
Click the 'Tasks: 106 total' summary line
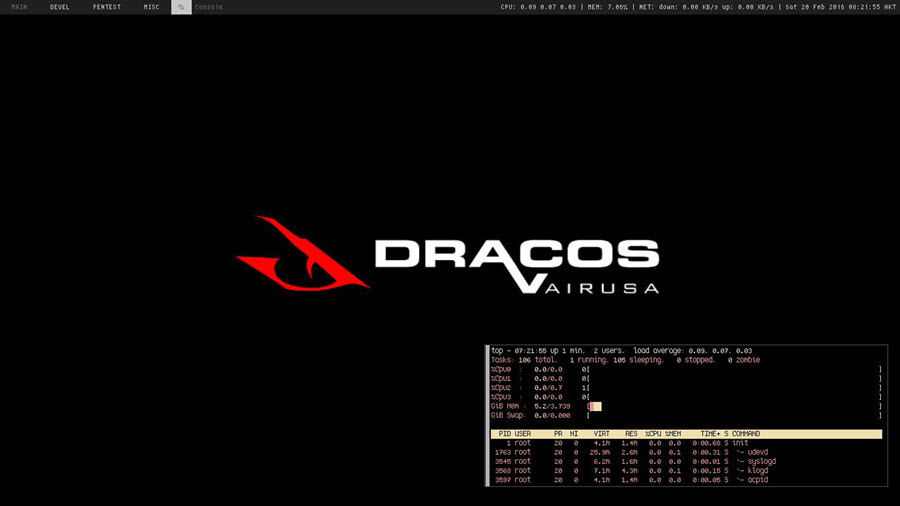coord(524,360)
